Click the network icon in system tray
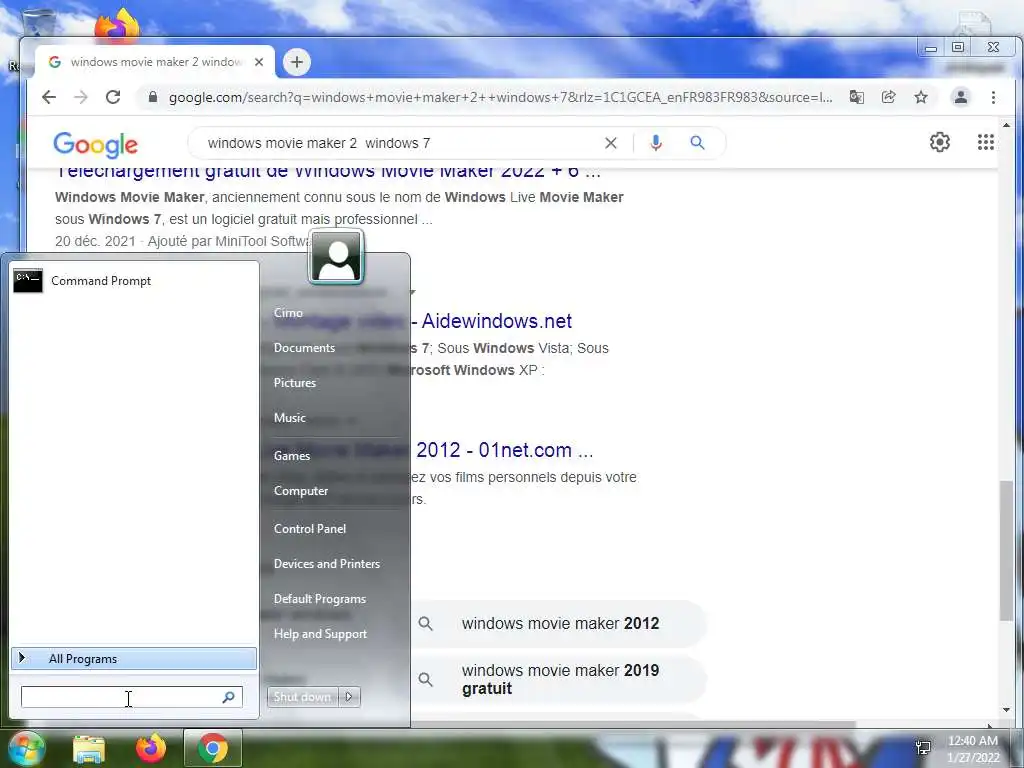Viewport: 1024px width, 768px height. 923,748
